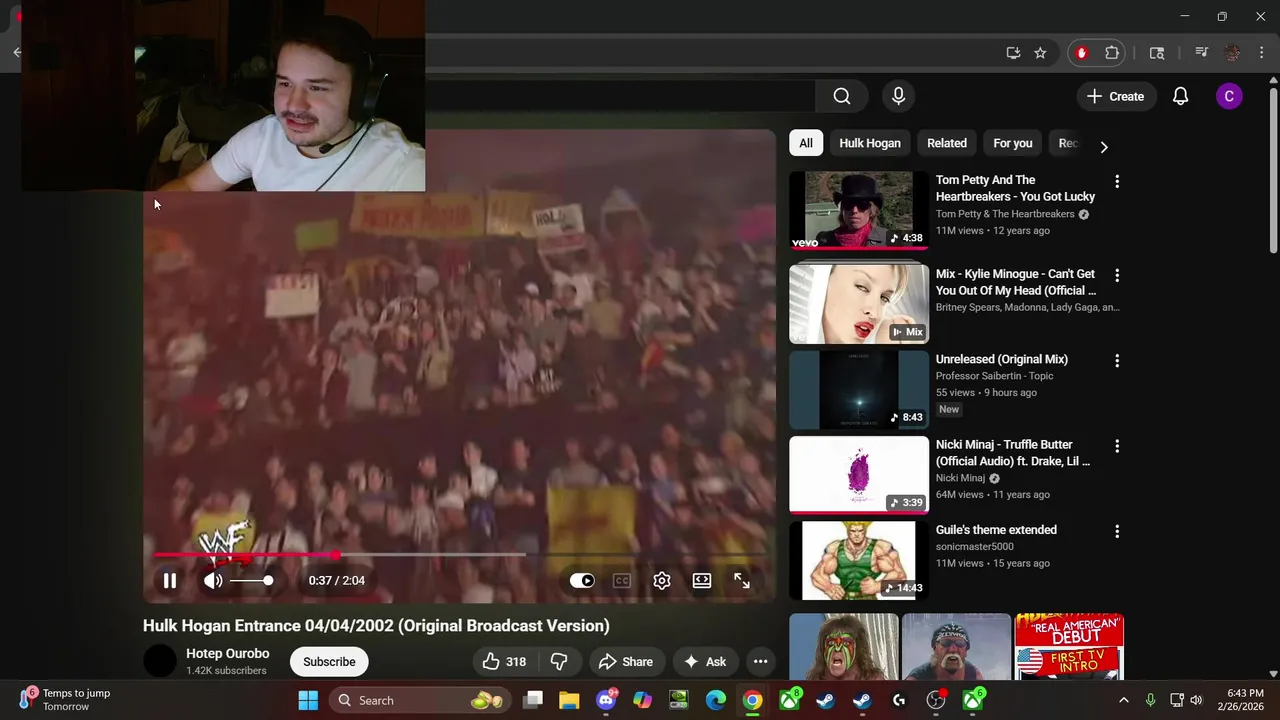Screen dimensions: 1280x720
Task: Click the YouTube search magnifier button
Action: click(842, 96)
